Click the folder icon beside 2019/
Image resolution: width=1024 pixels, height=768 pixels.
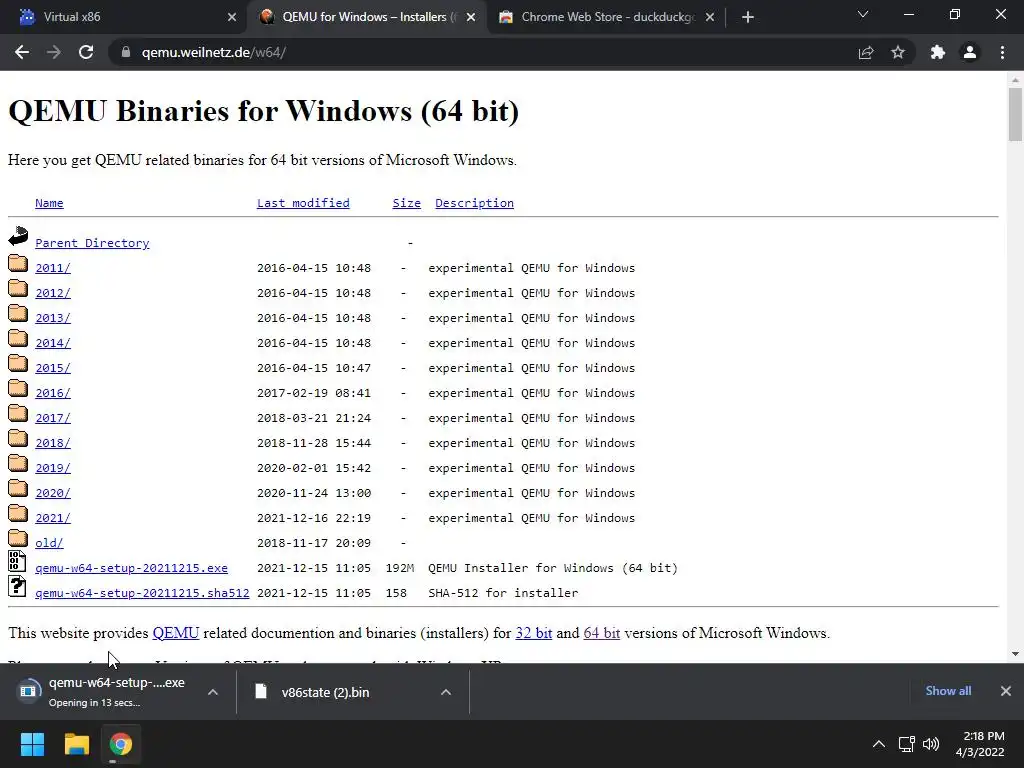pyautogui.click(x=18, y=464)
